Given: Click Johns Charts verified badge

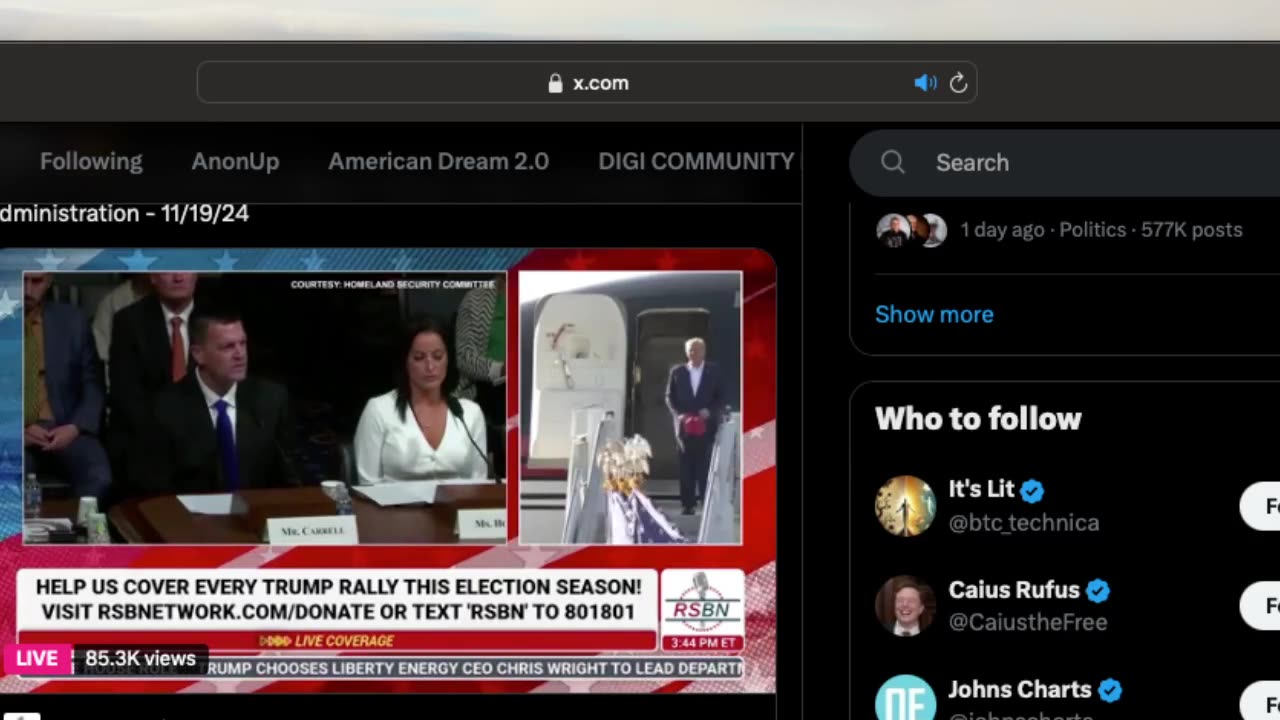Looking at the screenshot, I should pos(1109,690).
